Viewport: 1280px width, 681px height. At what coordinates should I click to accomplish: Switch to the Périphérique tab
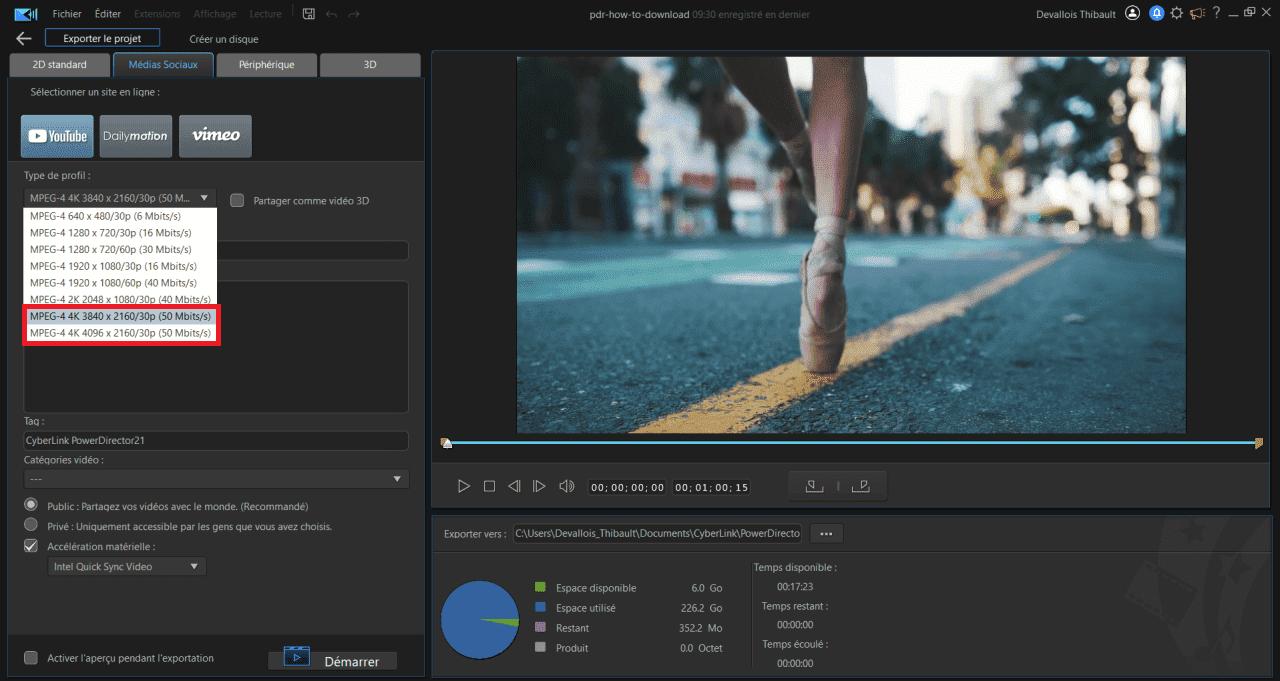point(266,65)
